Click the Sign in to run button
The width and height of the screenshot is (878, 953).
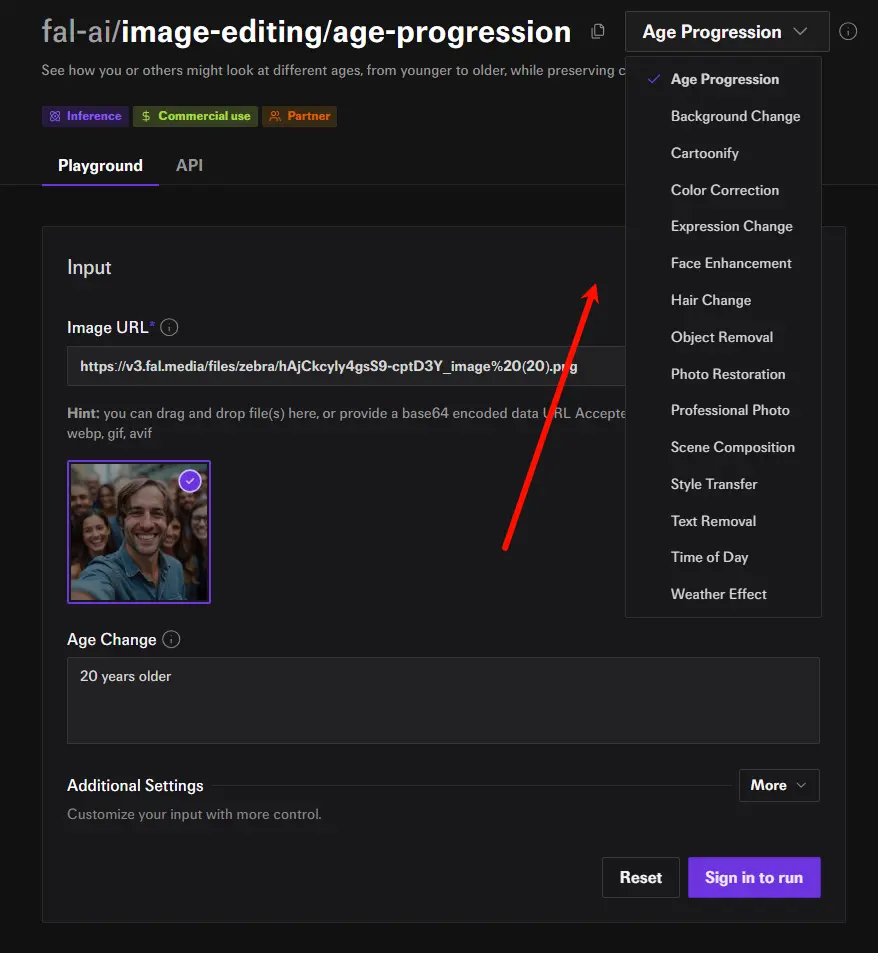(x=753, y=877)
